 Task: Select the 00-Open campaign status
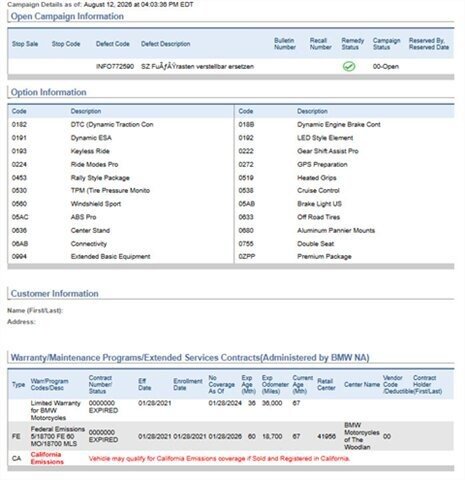coord(386,66)
